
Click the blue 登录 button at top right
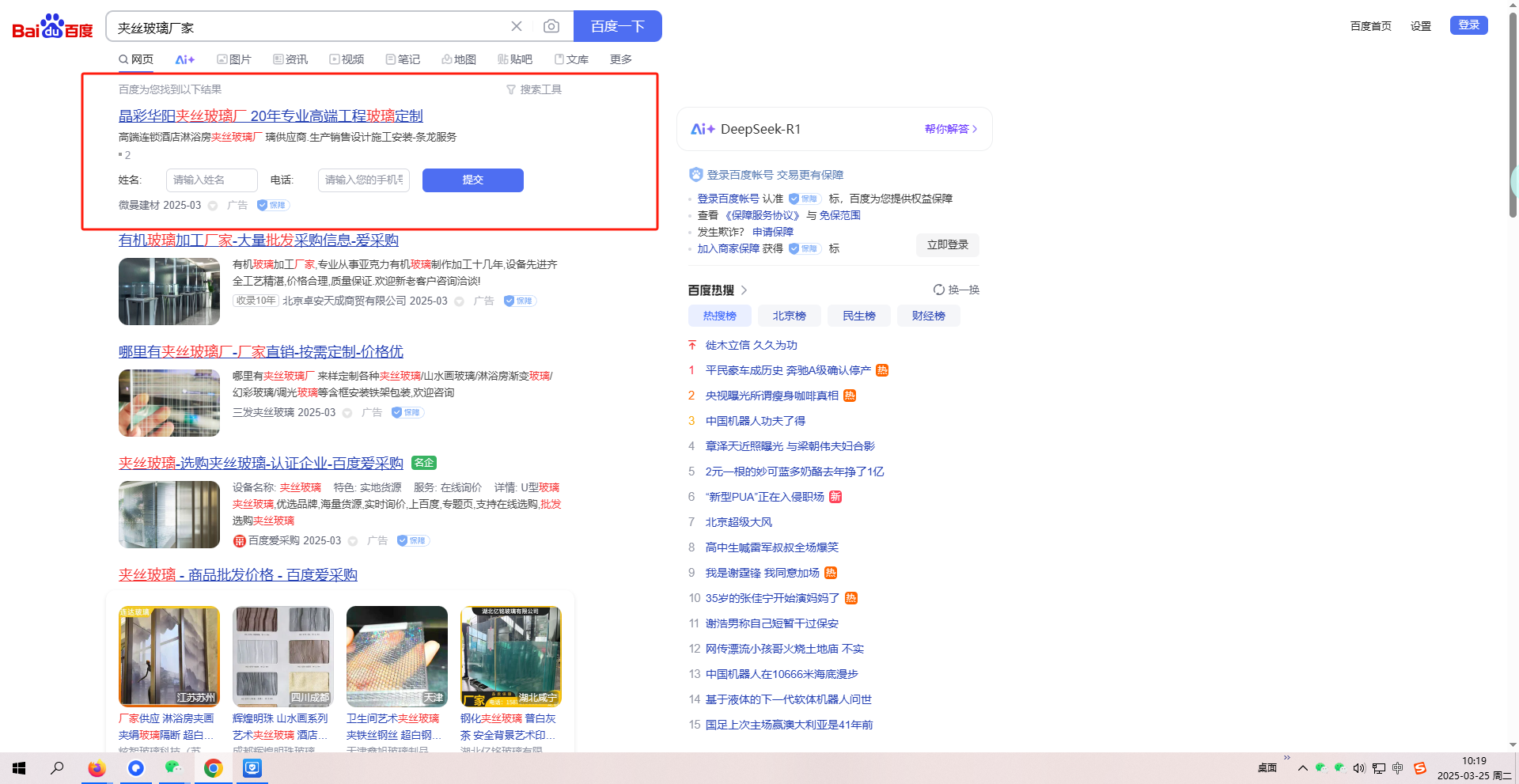coord(1469,25)
